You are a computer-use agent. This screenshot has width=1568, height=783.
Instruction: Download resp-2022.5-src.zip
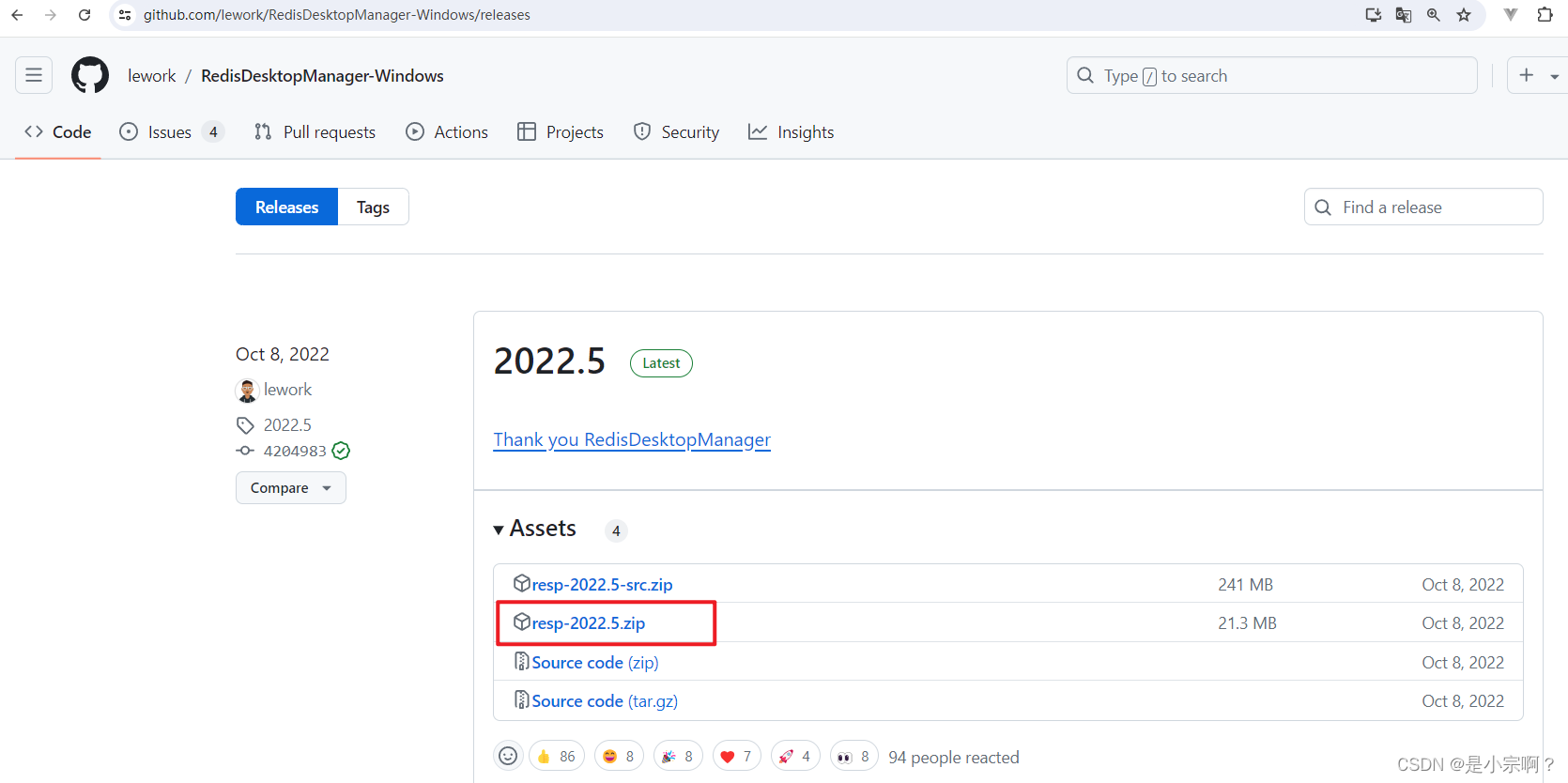(602, 584)
